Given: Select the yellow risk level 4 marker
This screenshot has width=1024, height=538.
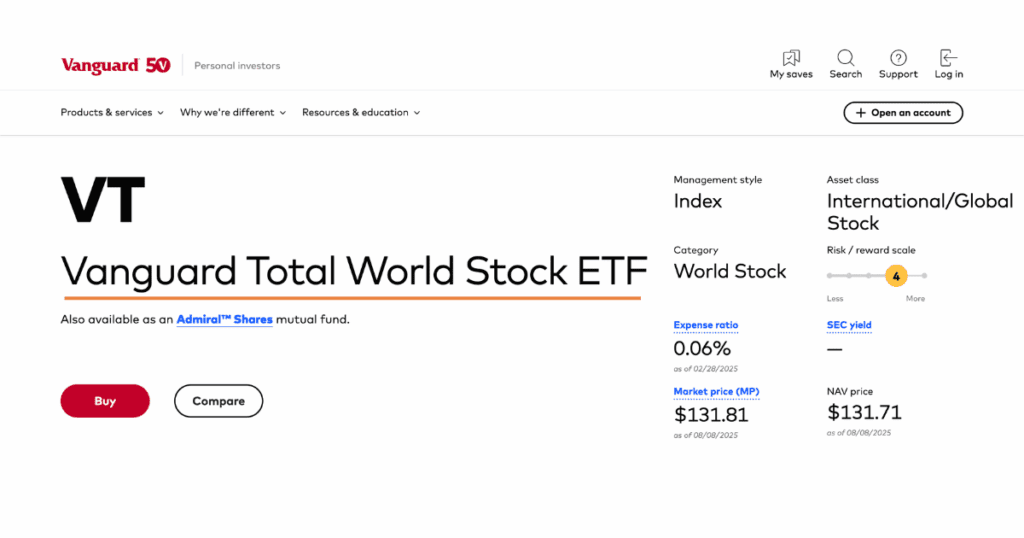Looking at the screenshot, I should [896, 276].
